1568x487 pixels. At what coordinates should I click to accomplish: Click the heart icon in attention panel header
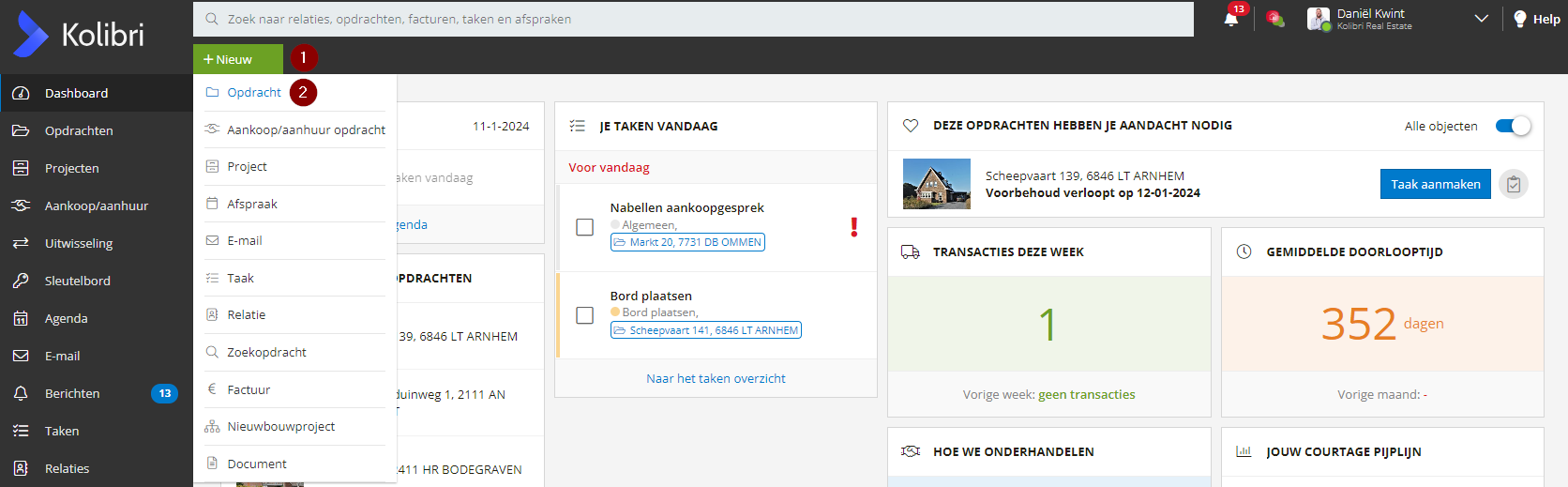[911, 125]
